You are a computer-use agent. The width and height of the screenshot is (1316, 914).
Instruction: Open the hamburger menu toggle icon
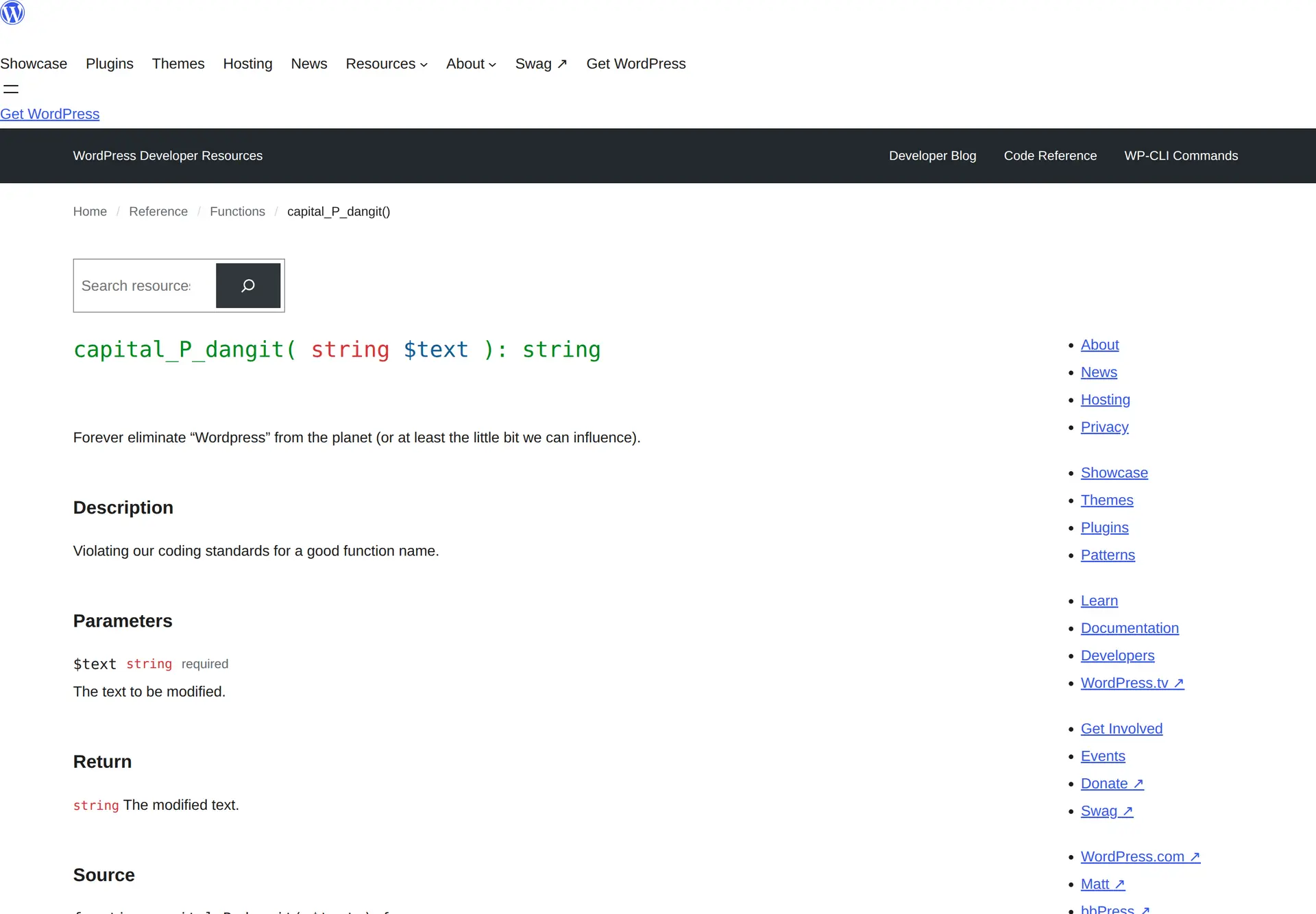[x=11, y=89]
